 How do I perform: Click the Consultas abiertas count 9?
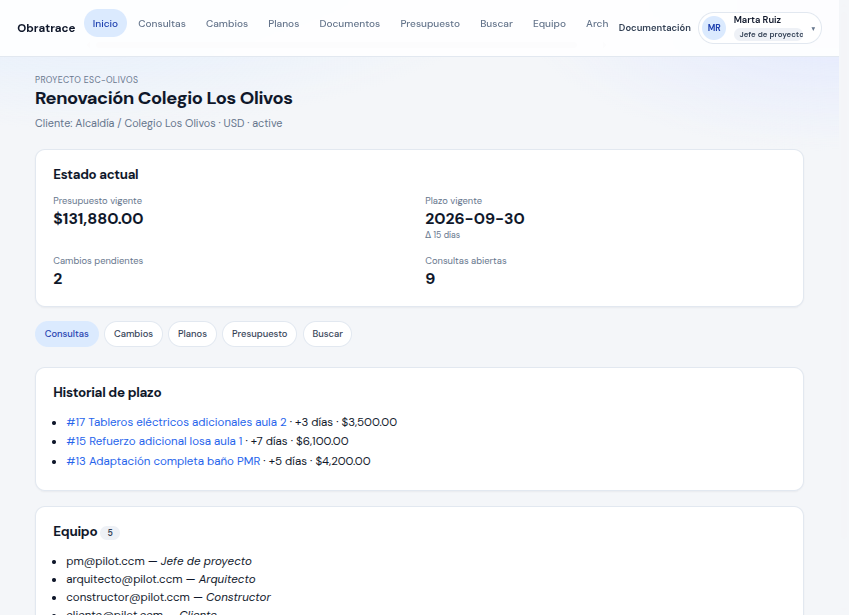coord(430,279)
